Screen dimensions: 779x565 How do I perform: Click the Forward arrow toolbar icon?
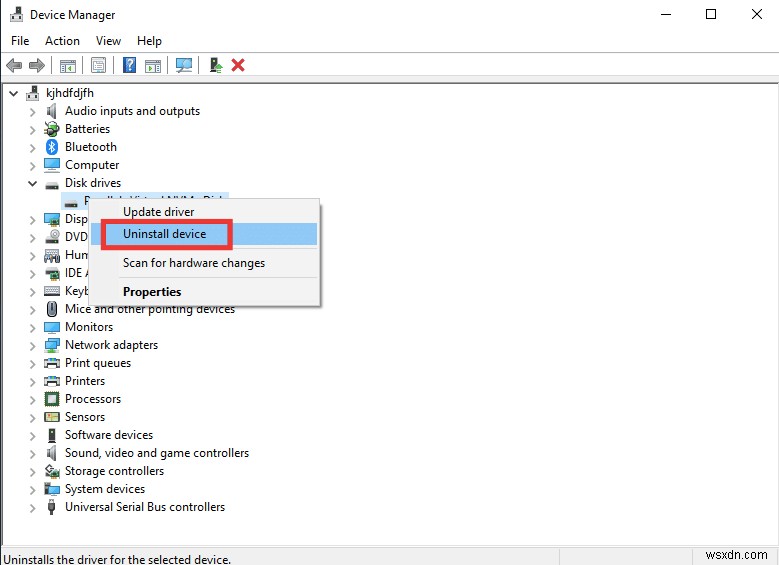37,65
